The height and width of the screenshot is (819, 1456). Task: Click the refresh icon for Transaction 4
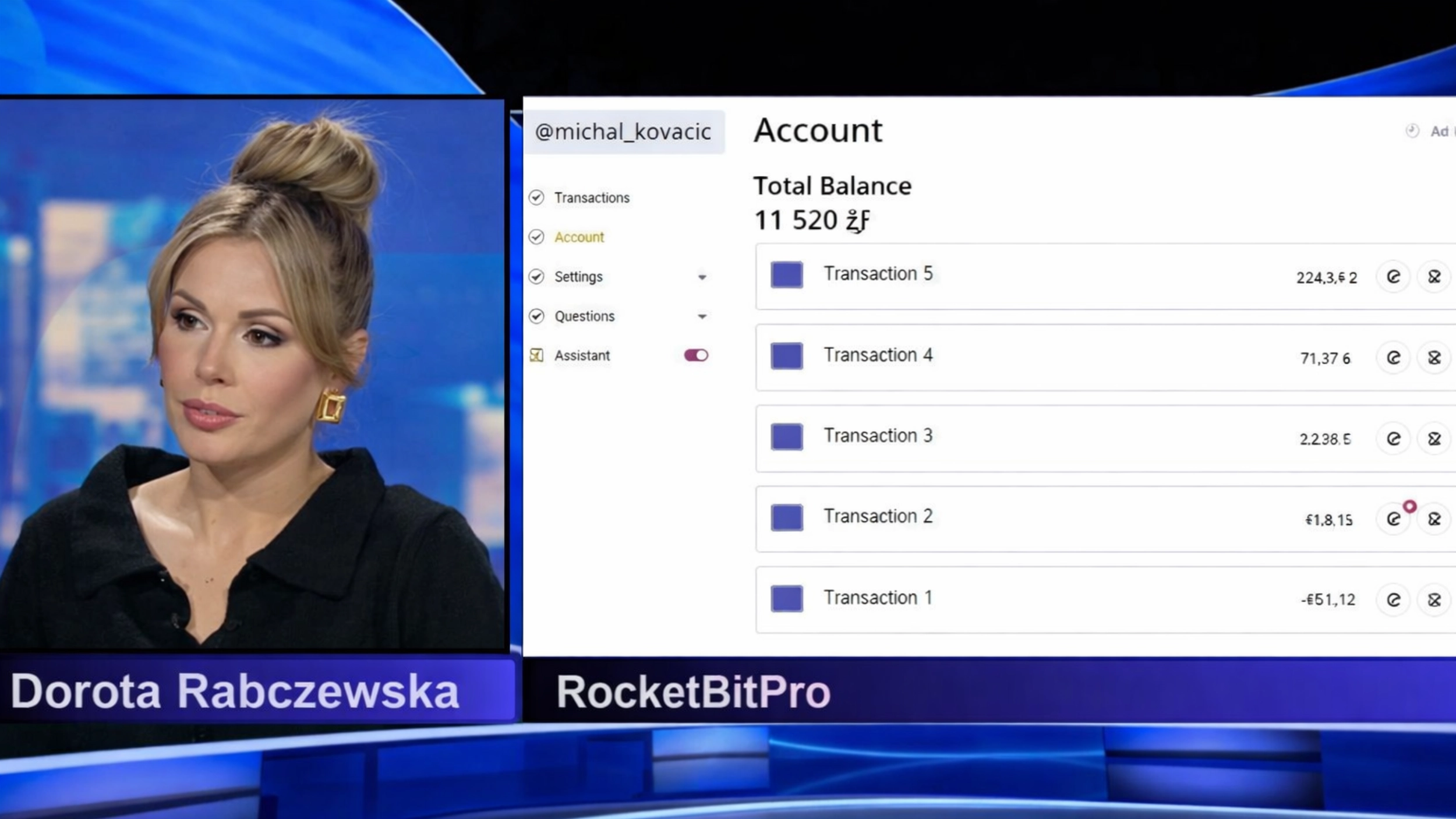click(1393, 358)
